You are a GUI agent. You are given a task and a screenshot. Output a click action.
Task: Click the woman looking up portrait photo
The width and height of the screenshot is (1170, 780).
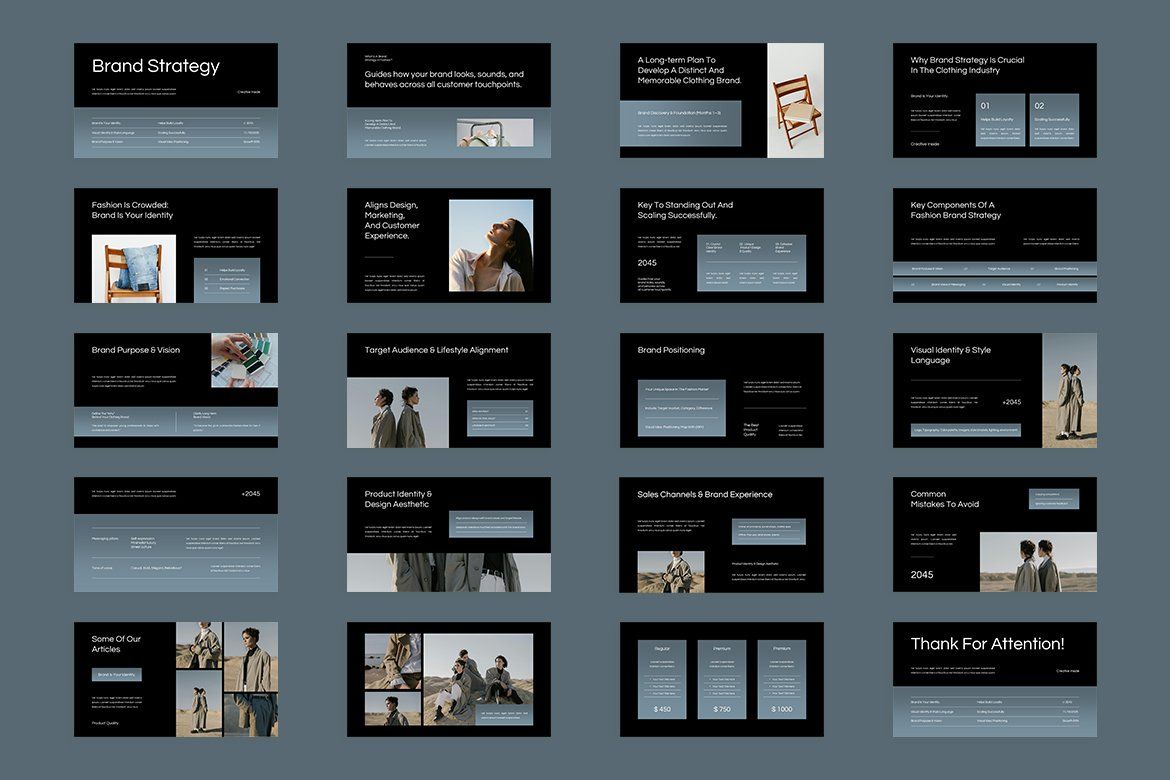[491, 246]
